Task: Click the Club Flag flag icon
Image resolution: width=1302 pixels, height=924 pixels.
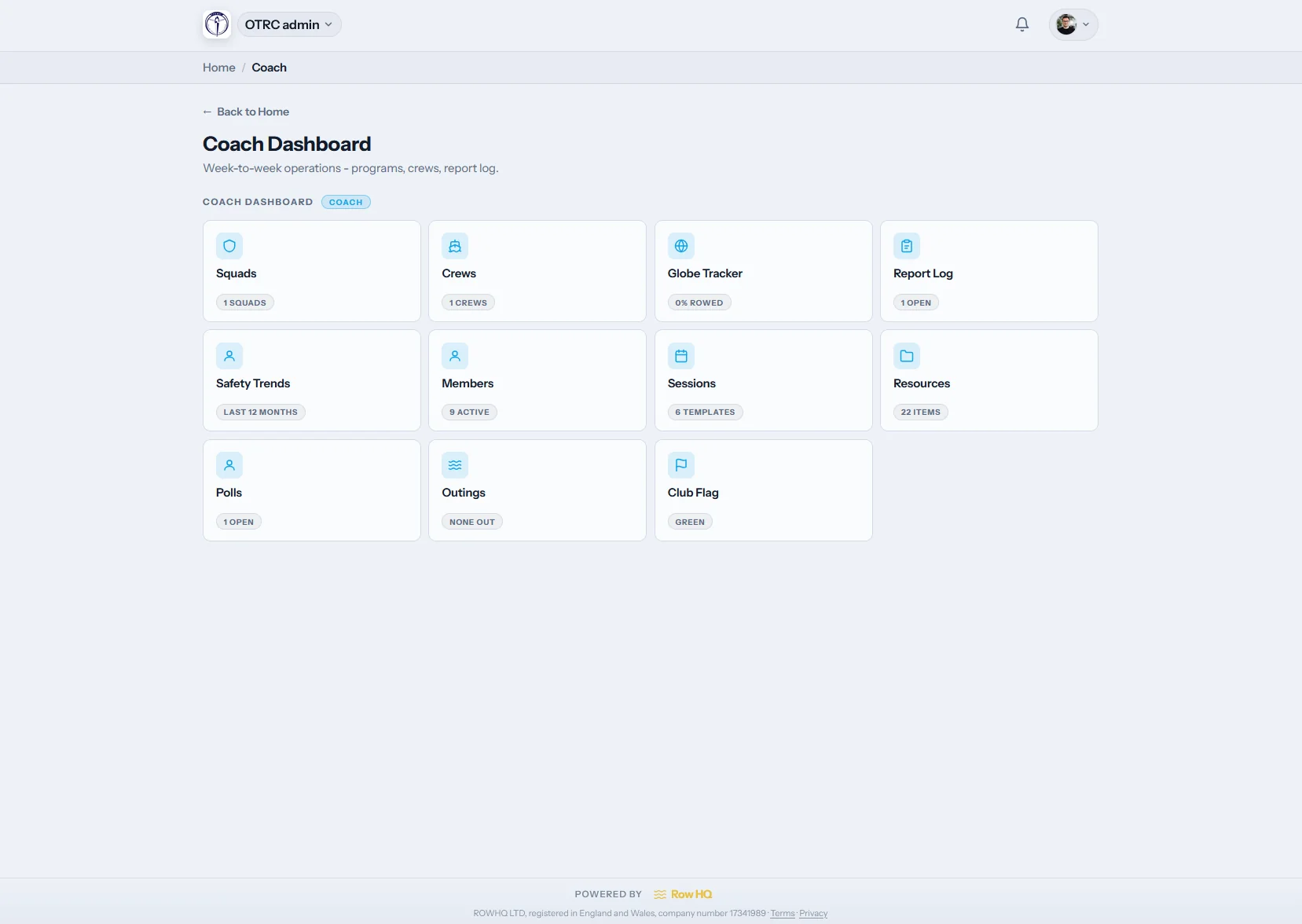Action: pos(681,465)
